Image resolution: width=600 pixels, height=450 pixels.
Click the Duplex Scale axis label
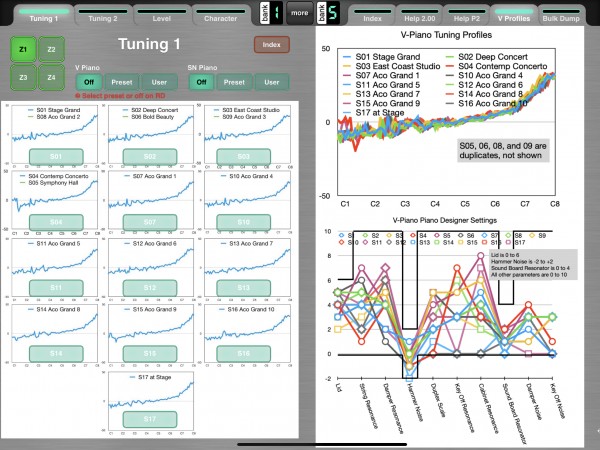point(438,399)
